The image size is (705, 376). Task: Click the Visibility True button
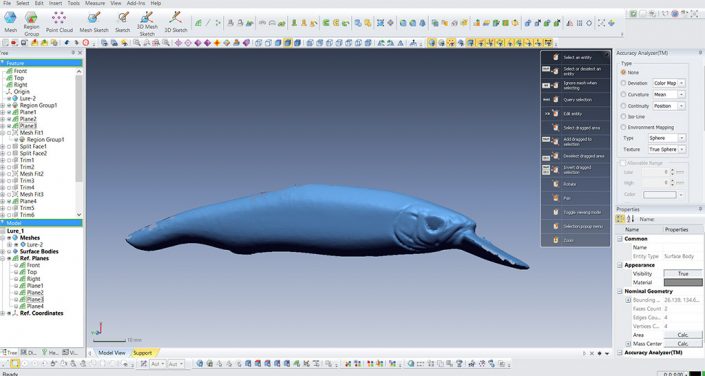[x=683, y=273]
